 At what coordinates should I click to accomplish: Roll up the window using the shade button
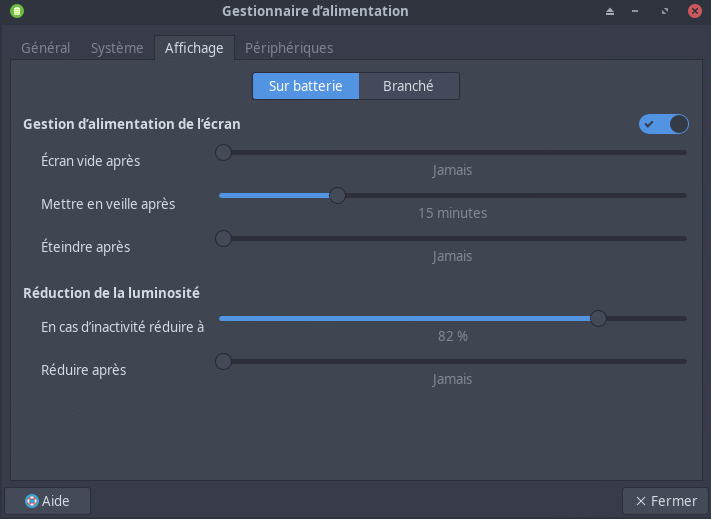coord(611,11)
